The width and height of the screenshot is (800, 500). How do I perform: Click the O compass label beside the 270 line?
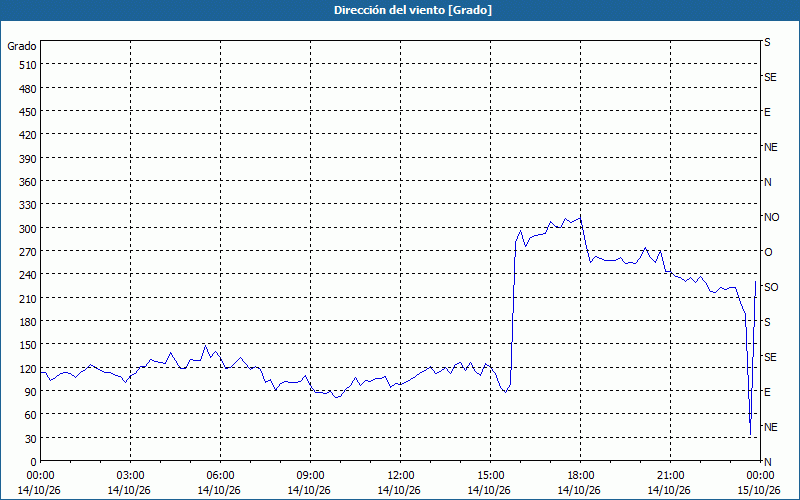768,252
